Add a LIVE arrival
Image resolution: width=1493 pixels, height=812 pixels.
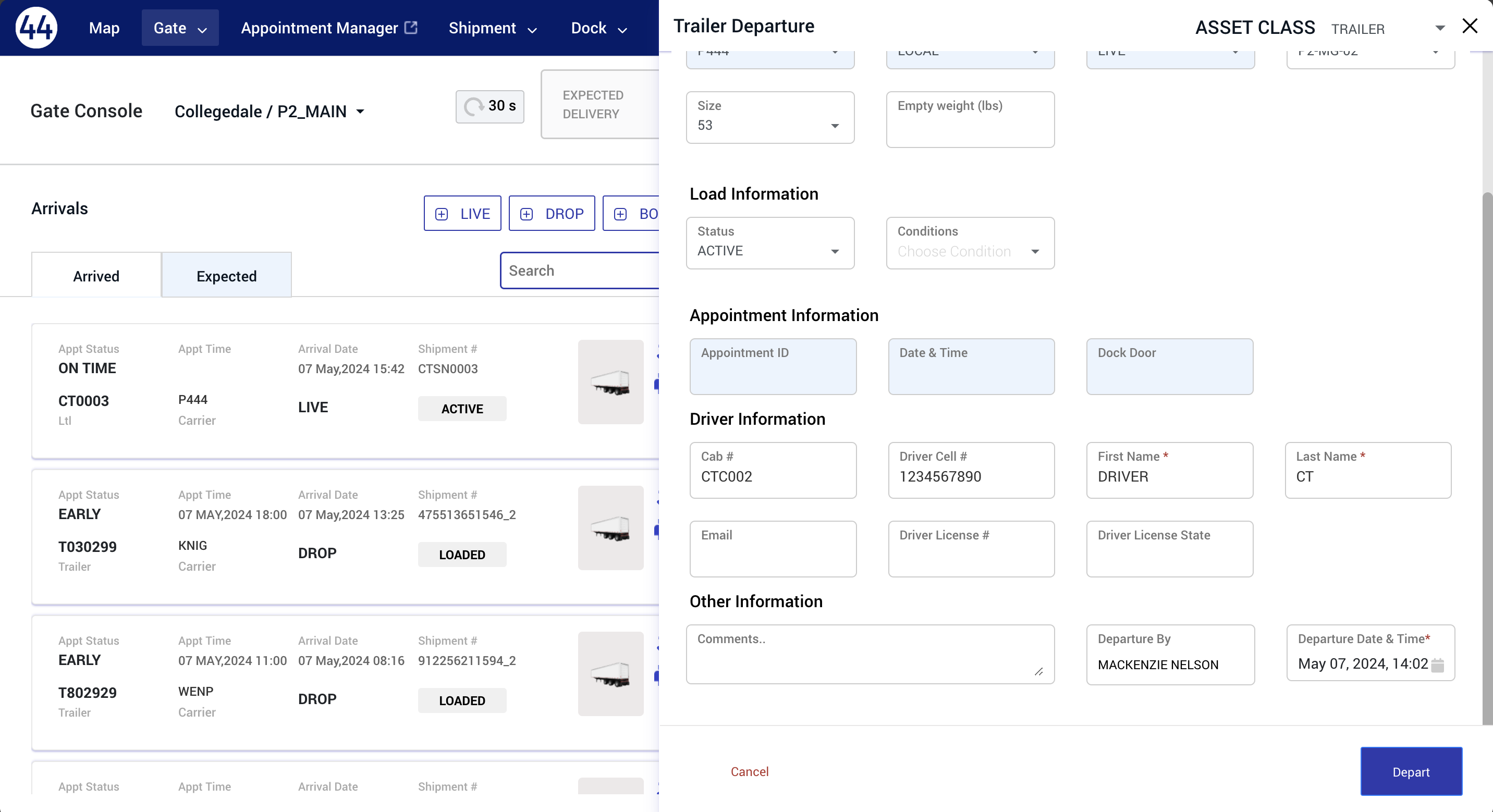pos(462,214)
